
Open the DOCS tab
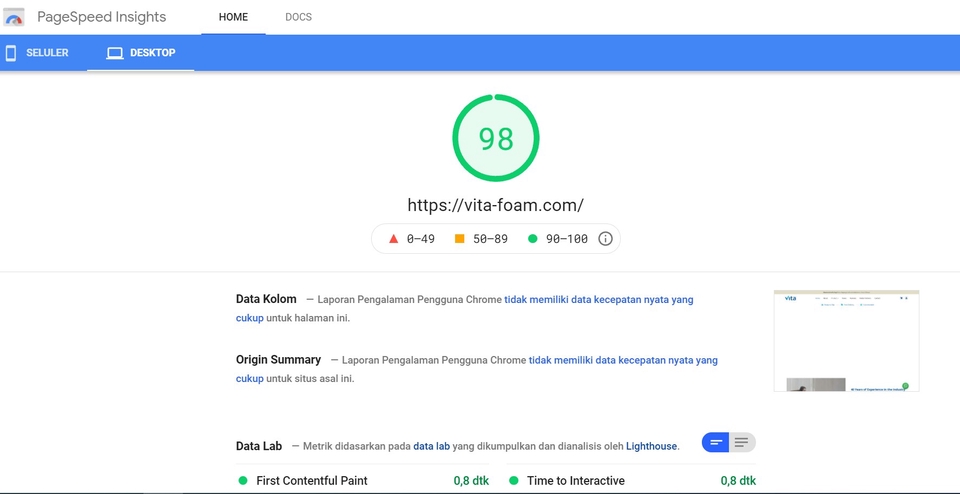[299, 17]
